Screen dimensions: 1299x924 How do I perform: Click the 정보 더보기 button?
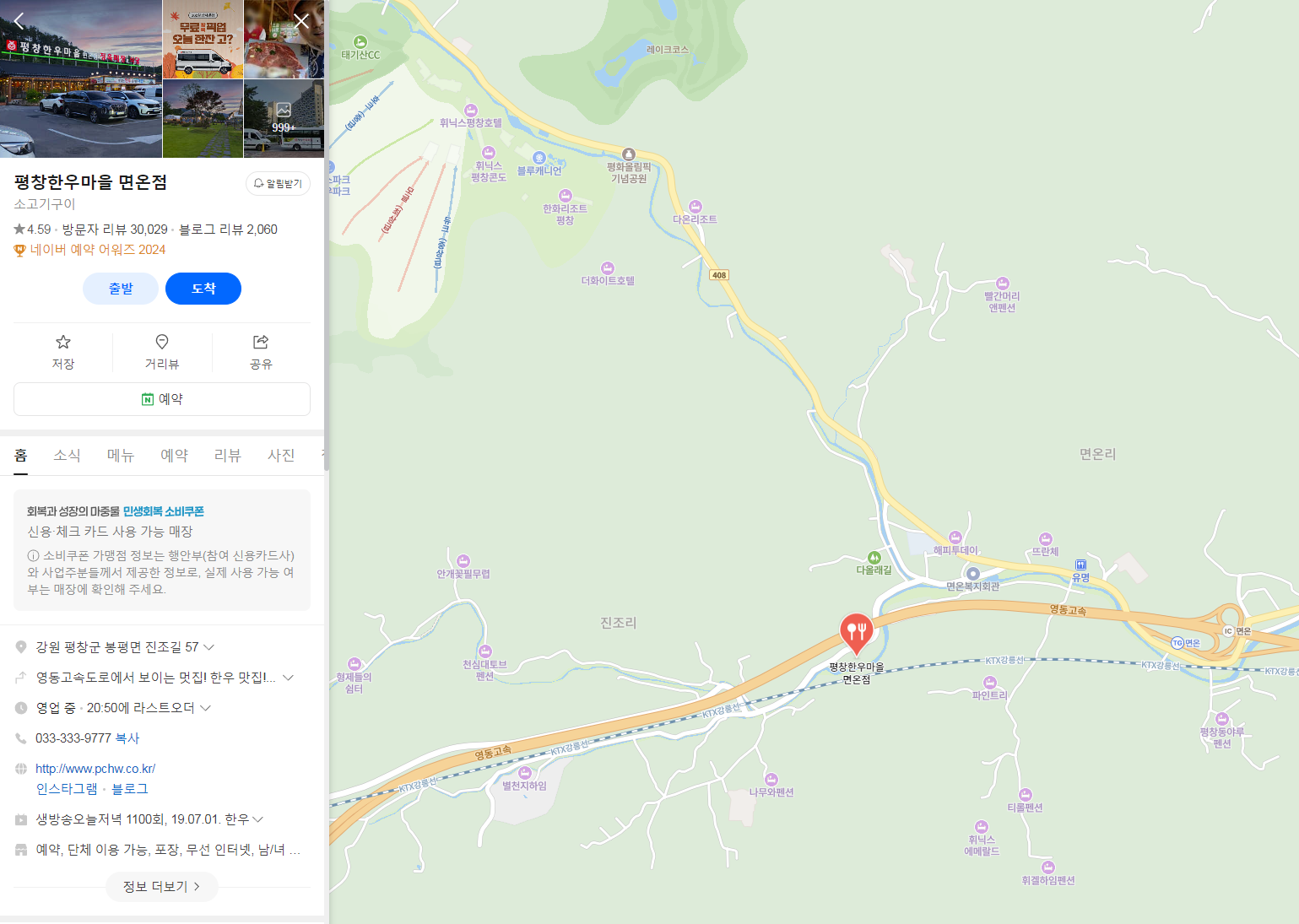(162, 887)
